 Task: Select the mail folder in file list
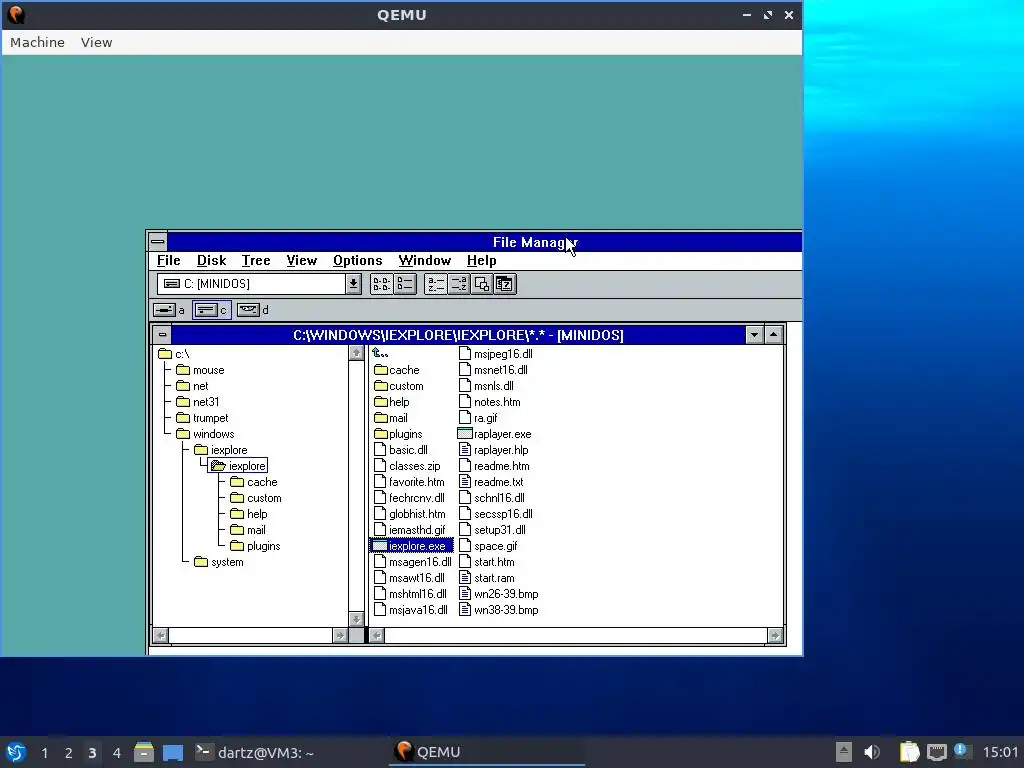pyautogui.click(x=391, y=418)
